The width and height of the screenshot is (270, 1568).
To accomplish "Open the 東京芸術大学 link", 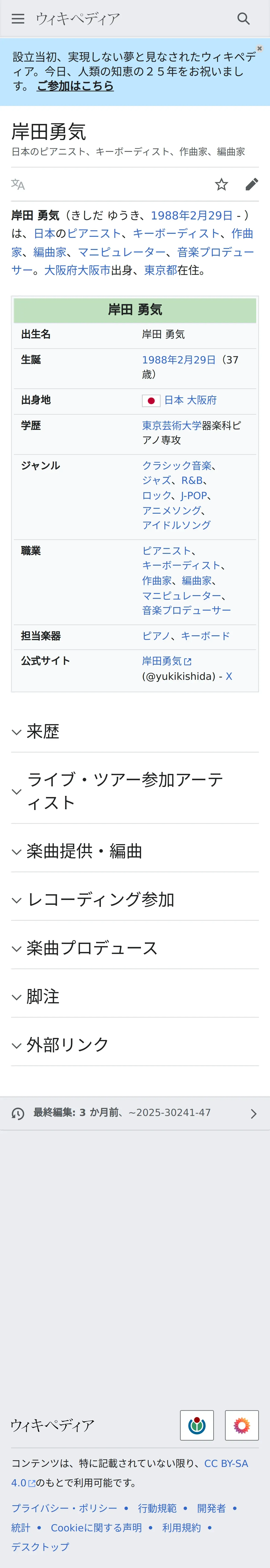I will click(x=171, y=426).
